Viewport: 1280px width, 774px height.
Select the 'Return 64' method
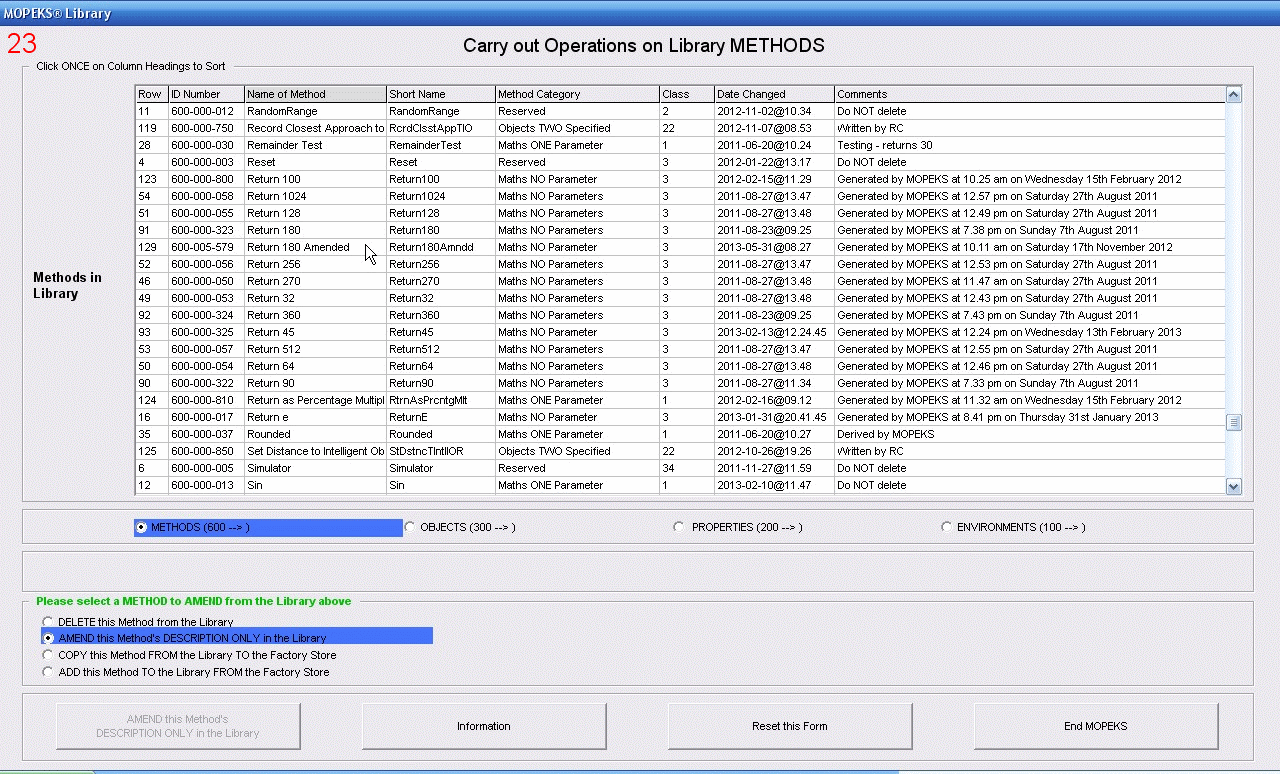270,366
